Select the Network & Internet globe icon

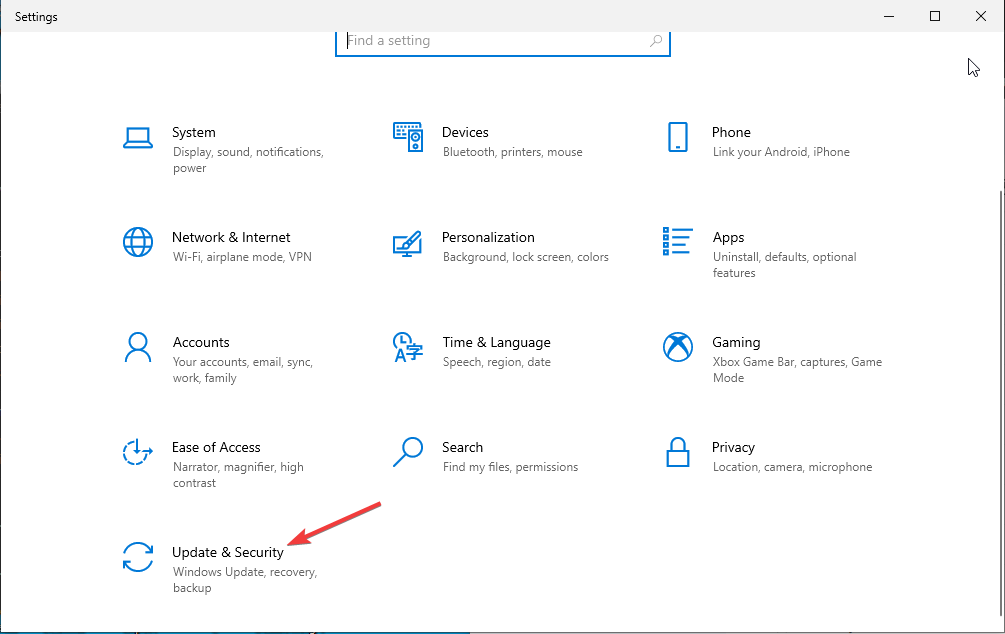tap(137, 242)
